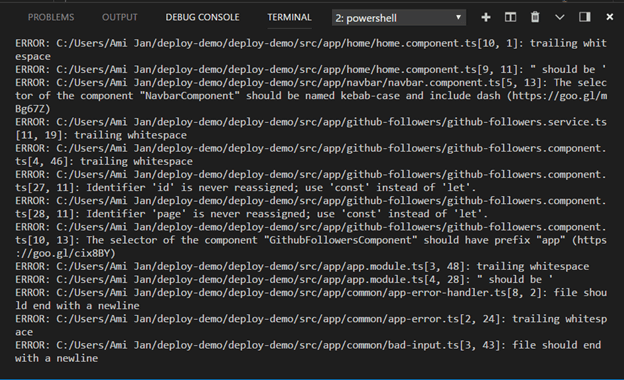Open the '2: powershell' terminal dropdown
The image size is (624, 380).
[x=399, y=18]
